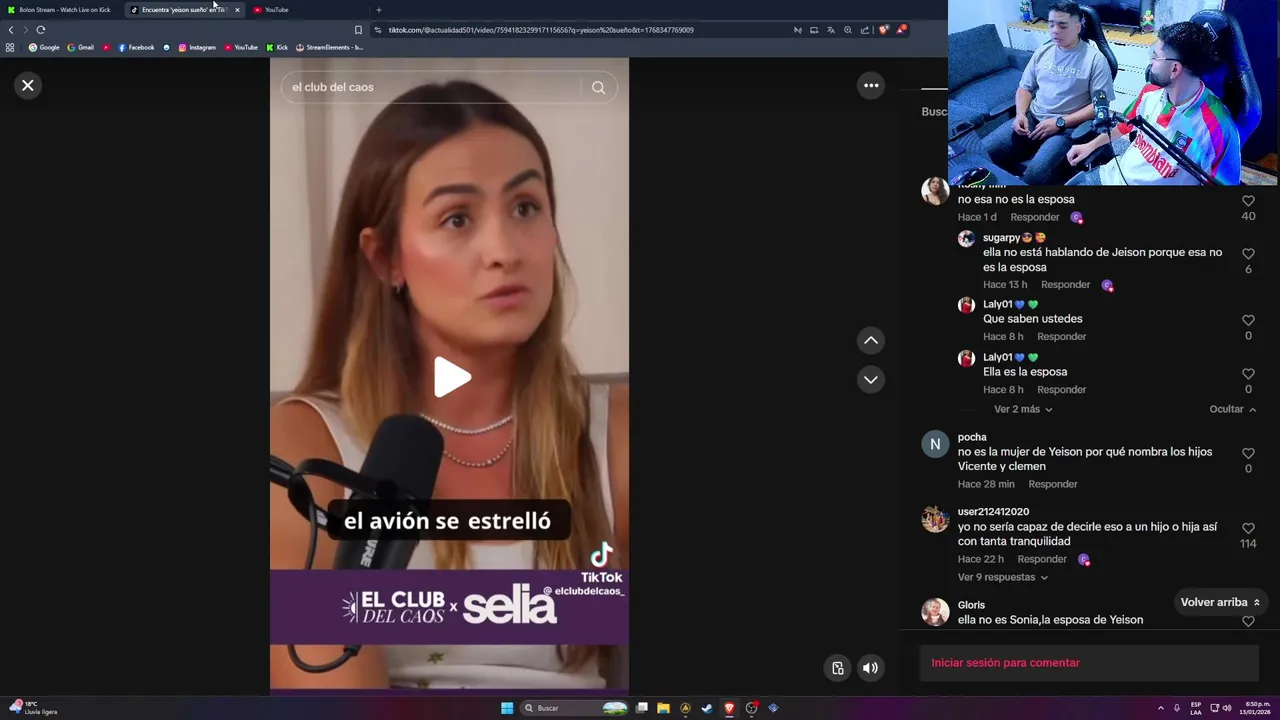
Task: Like Gloris's comment
Action: pyautogui.click(x=1248, y=621)
